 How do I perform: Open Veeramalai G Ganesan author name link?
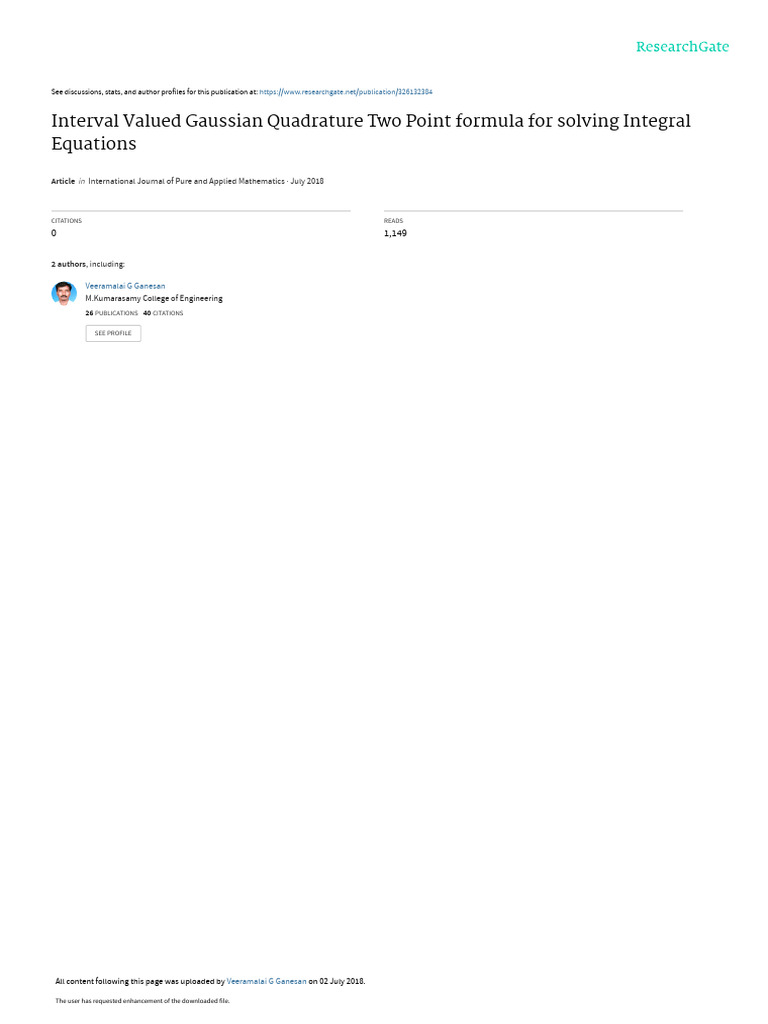click(125, 286)
